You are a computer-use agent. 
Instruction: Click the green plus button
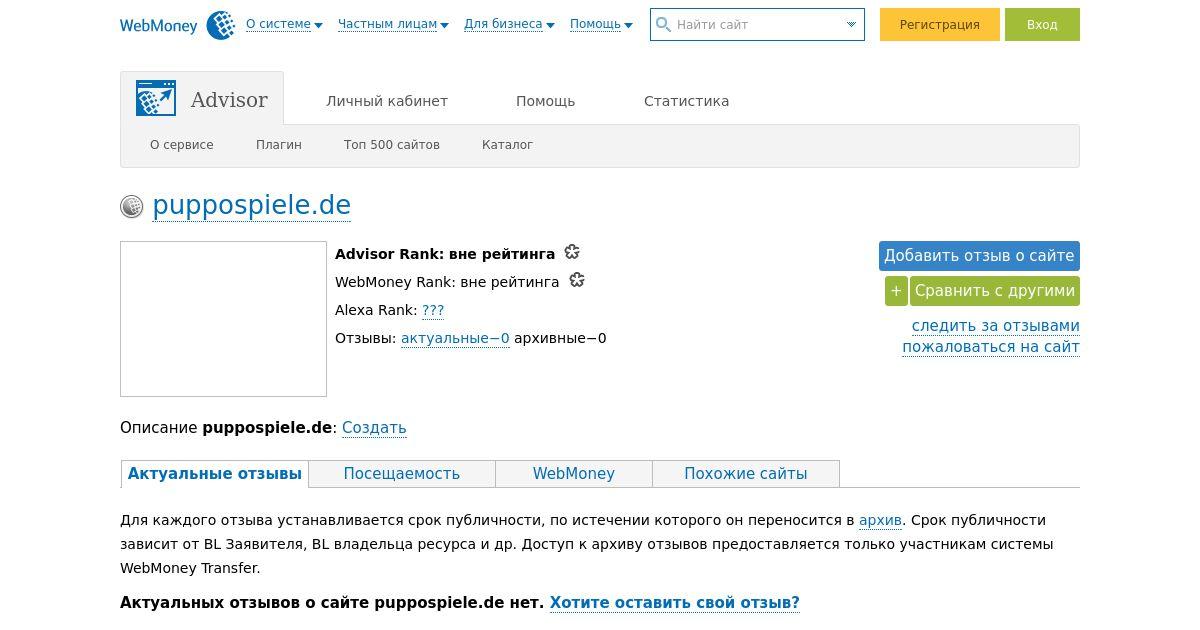(896, 291)
